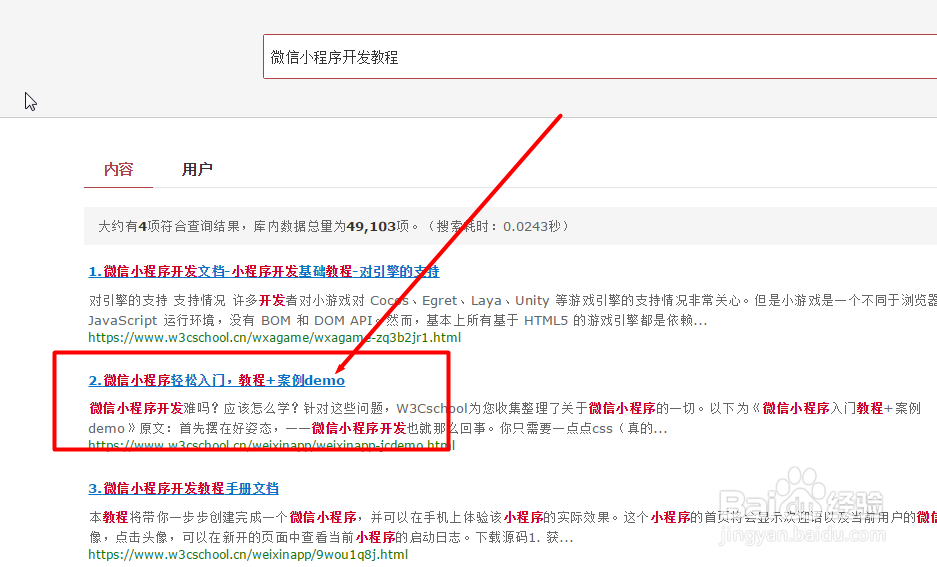Click the snippet starting 微信小程序开发难吗
The width and height of the screenshot is (937, 567).
(505, 418)
